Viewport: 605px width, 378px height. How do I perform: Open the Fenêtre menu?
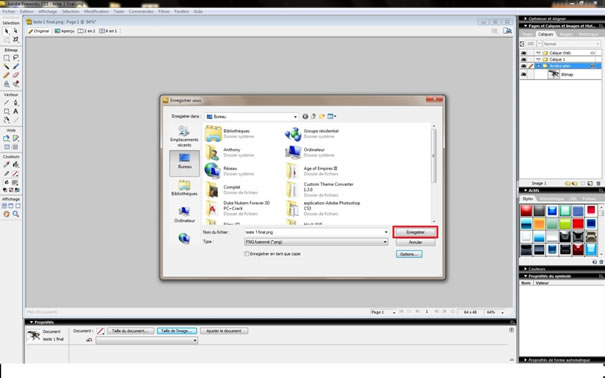pyautogui.click(x=181, y=12)
